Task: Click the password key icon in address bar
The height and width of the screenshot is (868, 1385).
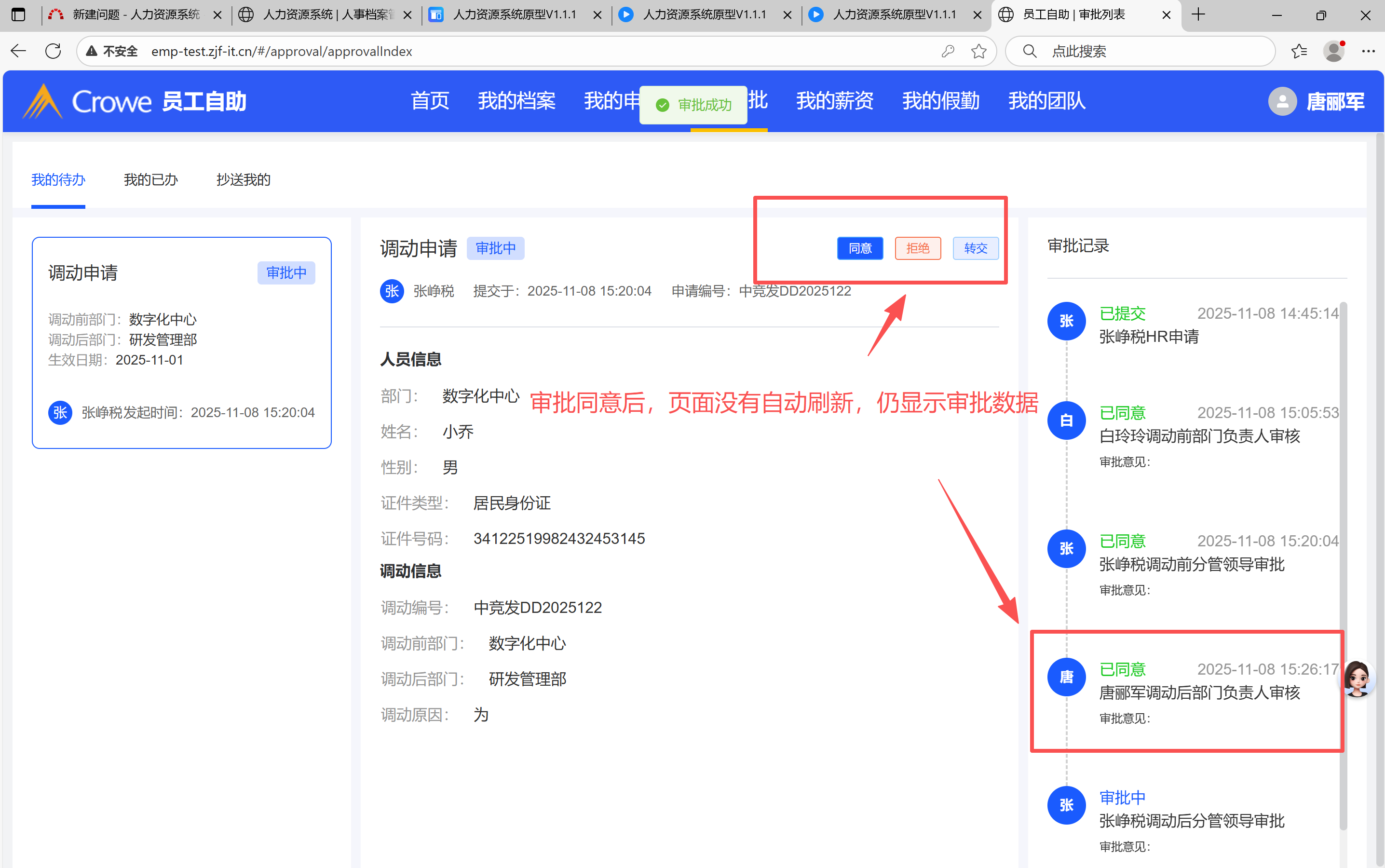Action: tap(948, 51)
